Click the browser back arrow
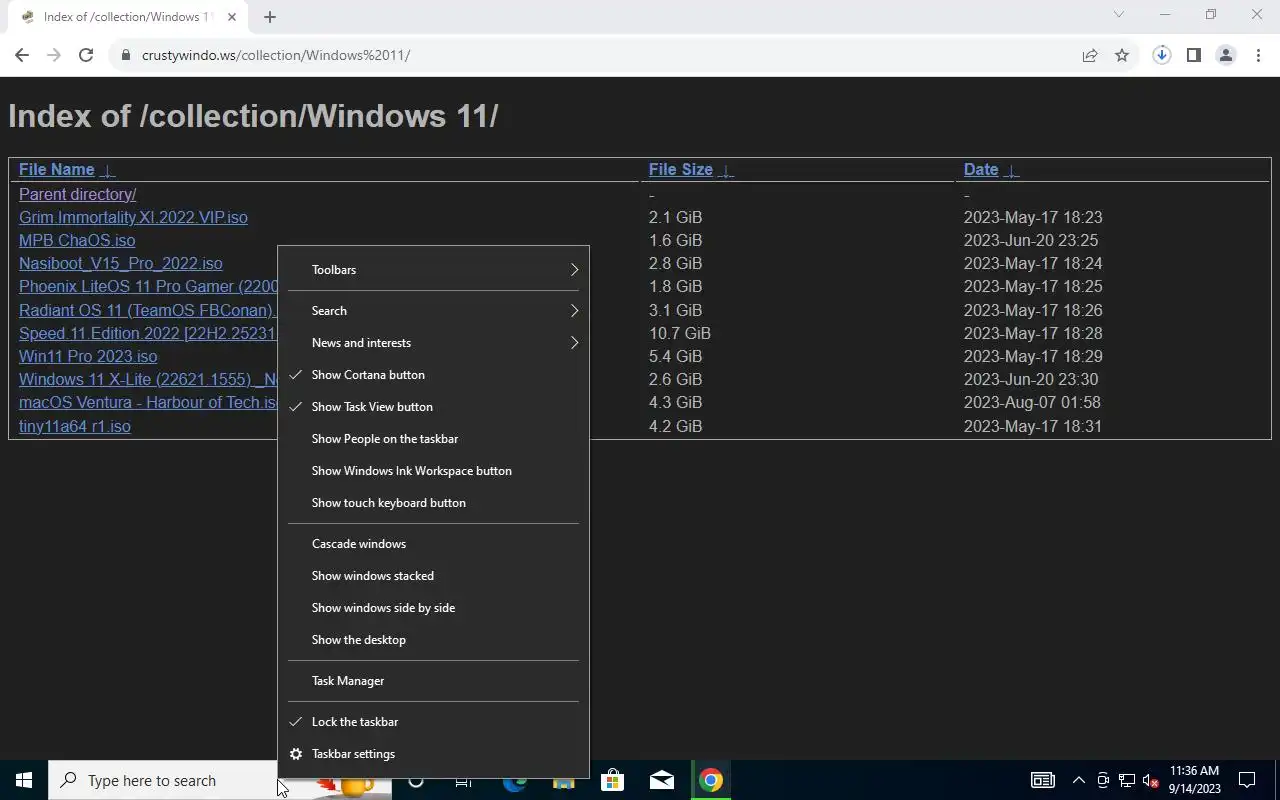This screenshot has width=1280, height=800. tap(22, 55)
